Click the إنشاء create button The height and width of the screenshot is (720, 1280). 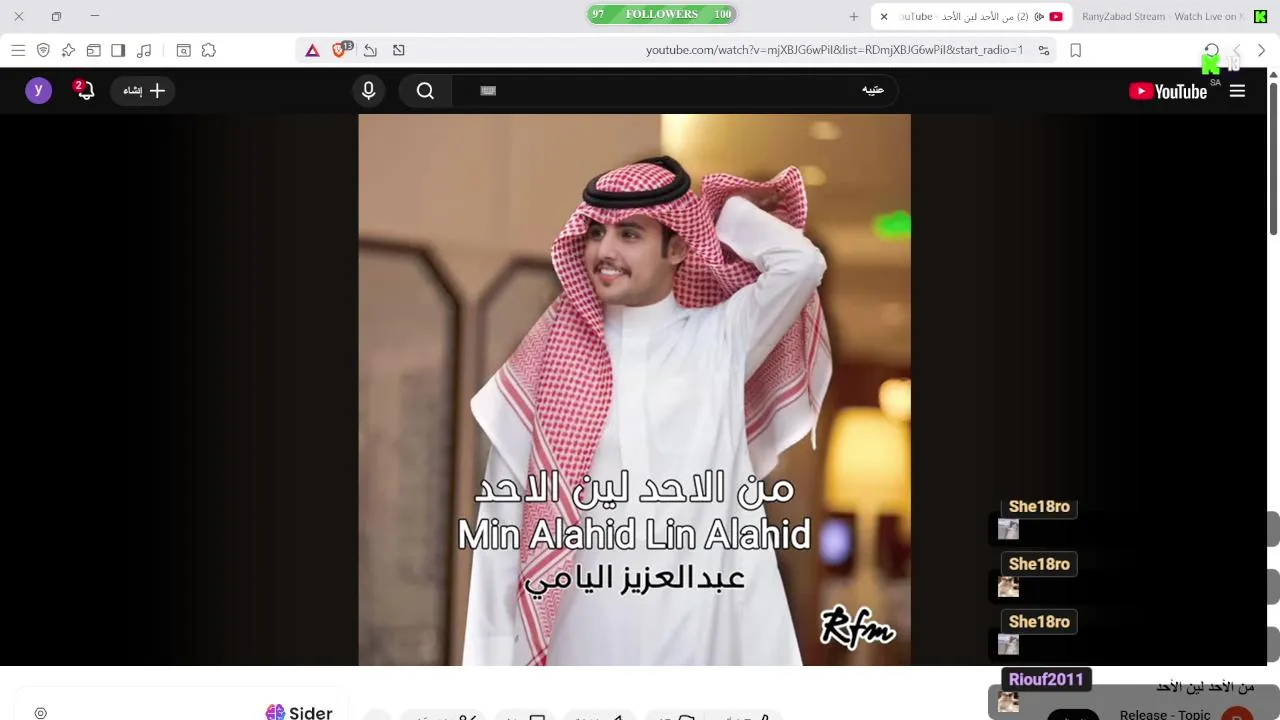pyautogui.click(x=143, y=91)
